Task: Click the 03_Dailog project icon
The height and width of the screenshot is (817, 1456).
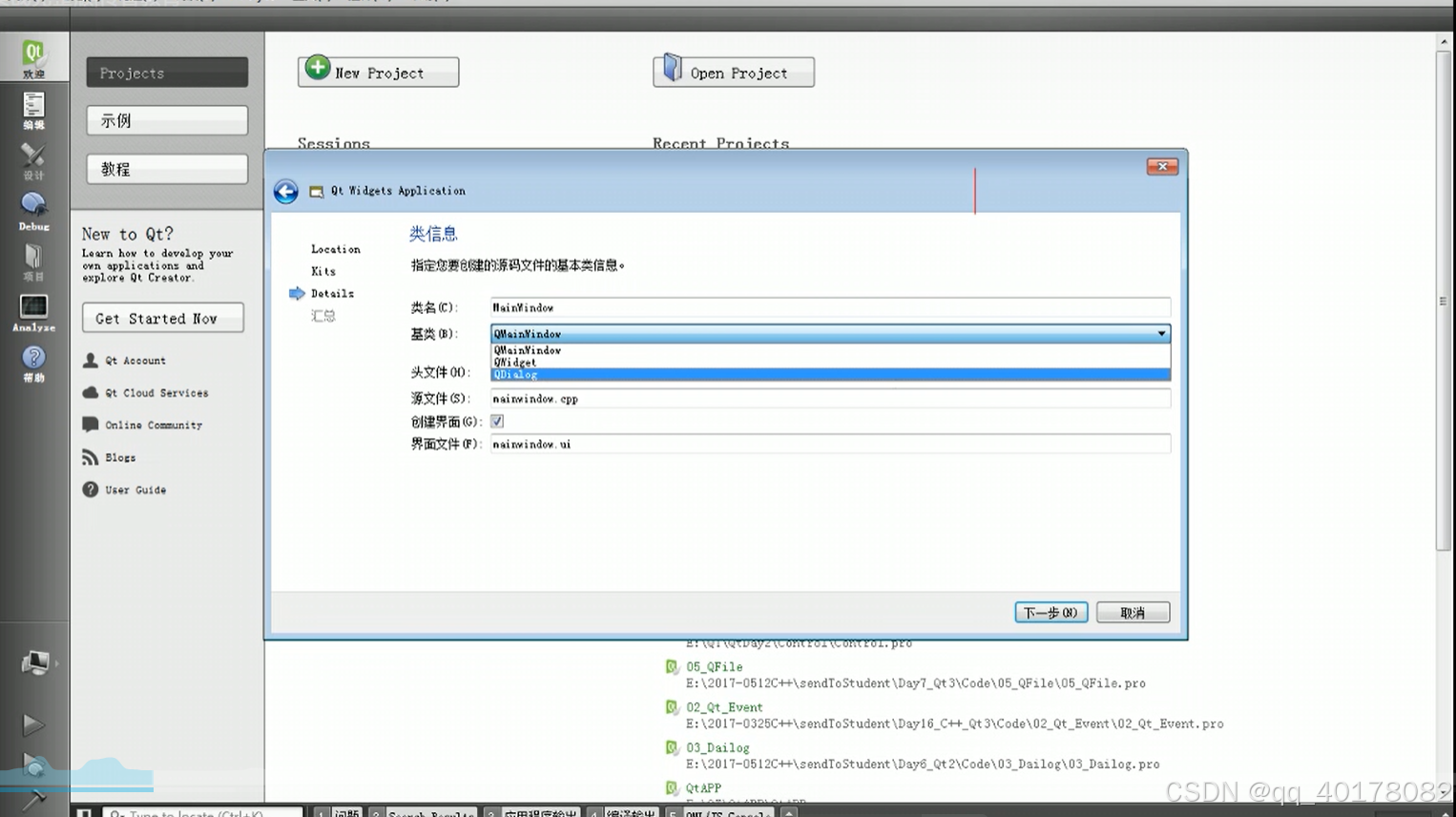Action: [672, 747]
